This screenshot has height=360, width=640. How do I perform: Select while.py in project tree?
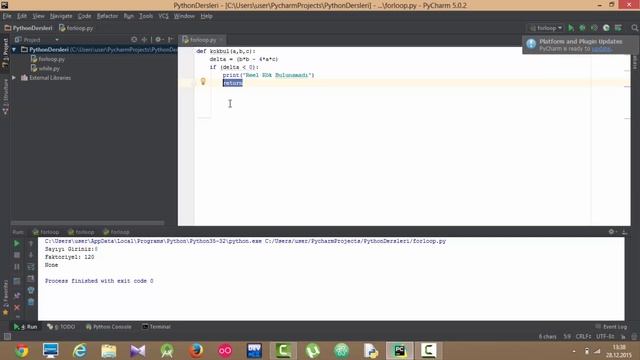[45, 69]
